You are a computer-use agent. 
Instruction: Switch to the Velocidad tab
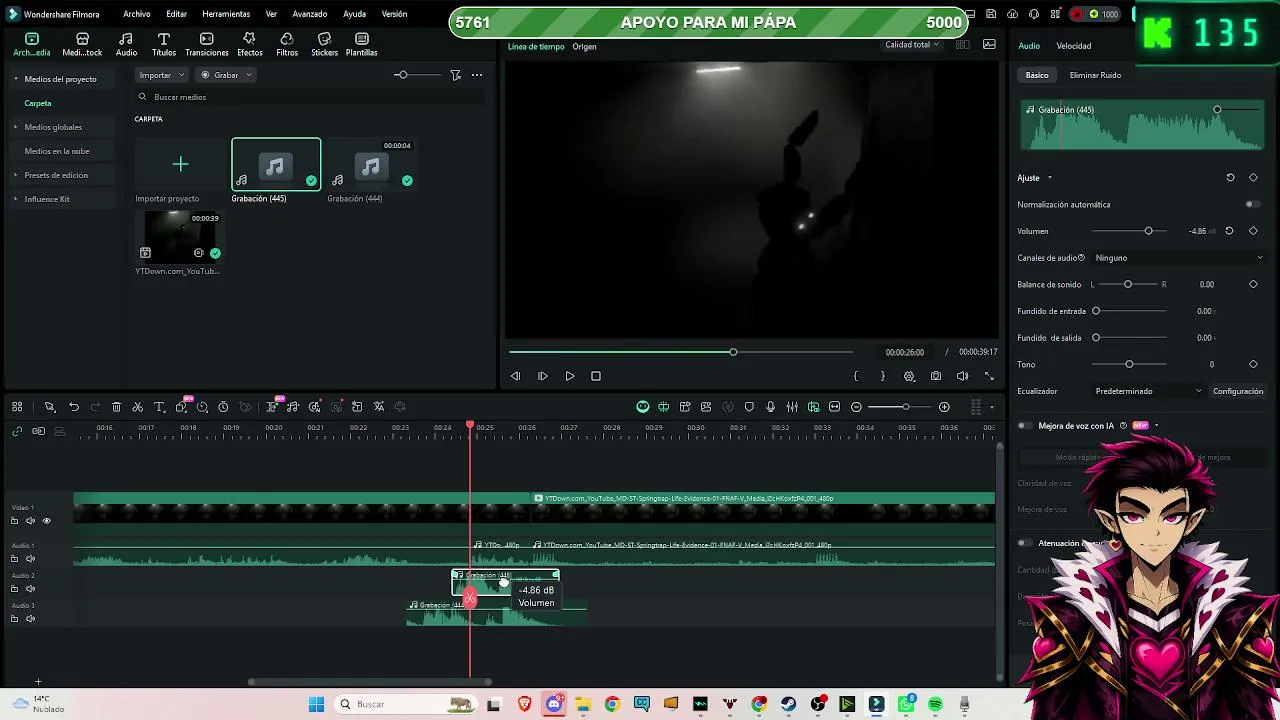[x=1074, y=46]
